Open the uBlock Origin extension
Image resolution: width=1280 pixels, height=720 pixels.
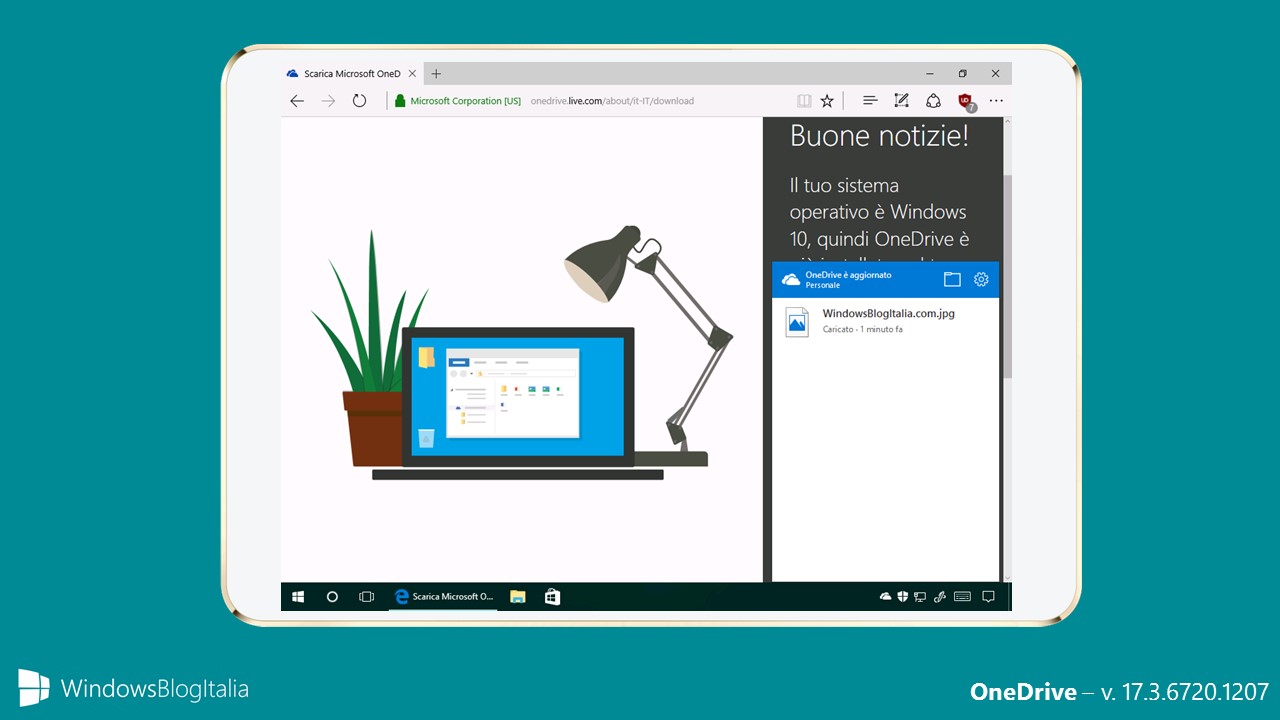966,101
